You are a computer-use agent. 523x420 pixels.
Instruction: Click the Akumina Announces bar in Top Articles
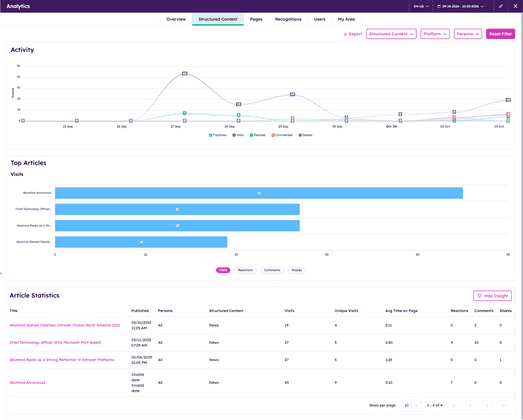point(259,193)
